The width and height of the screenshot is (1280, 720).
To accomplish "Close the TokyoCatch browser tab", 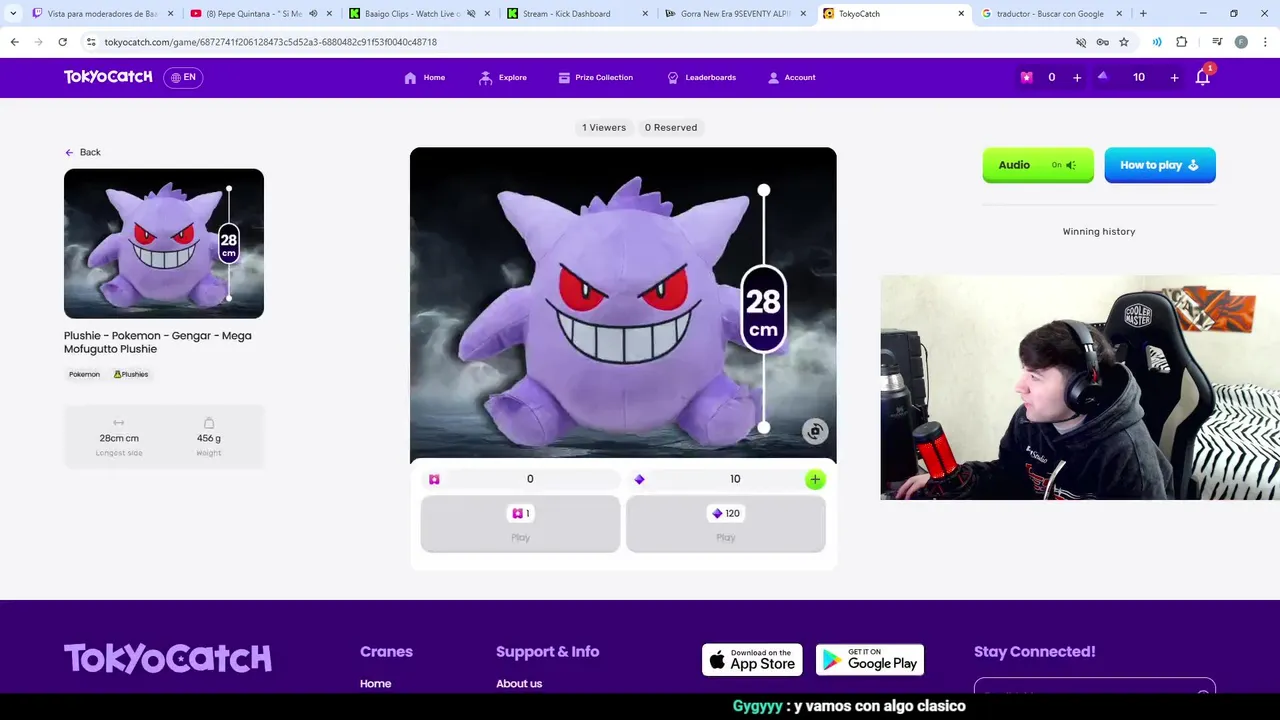I will coord(962,14).
